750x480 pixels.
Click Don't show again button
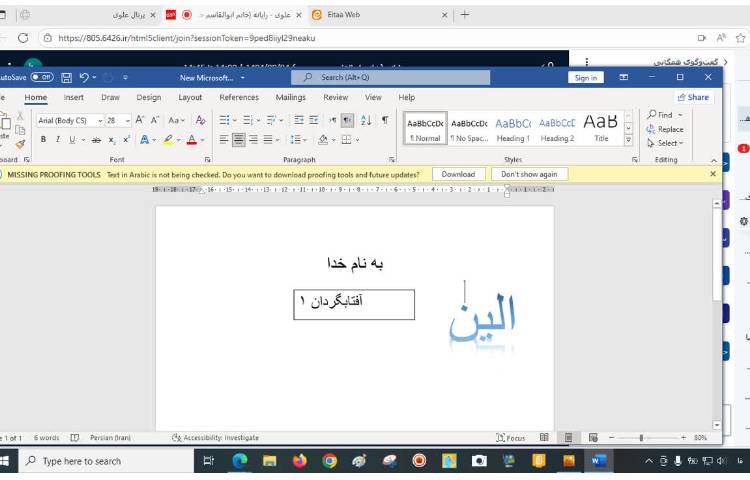529,175
